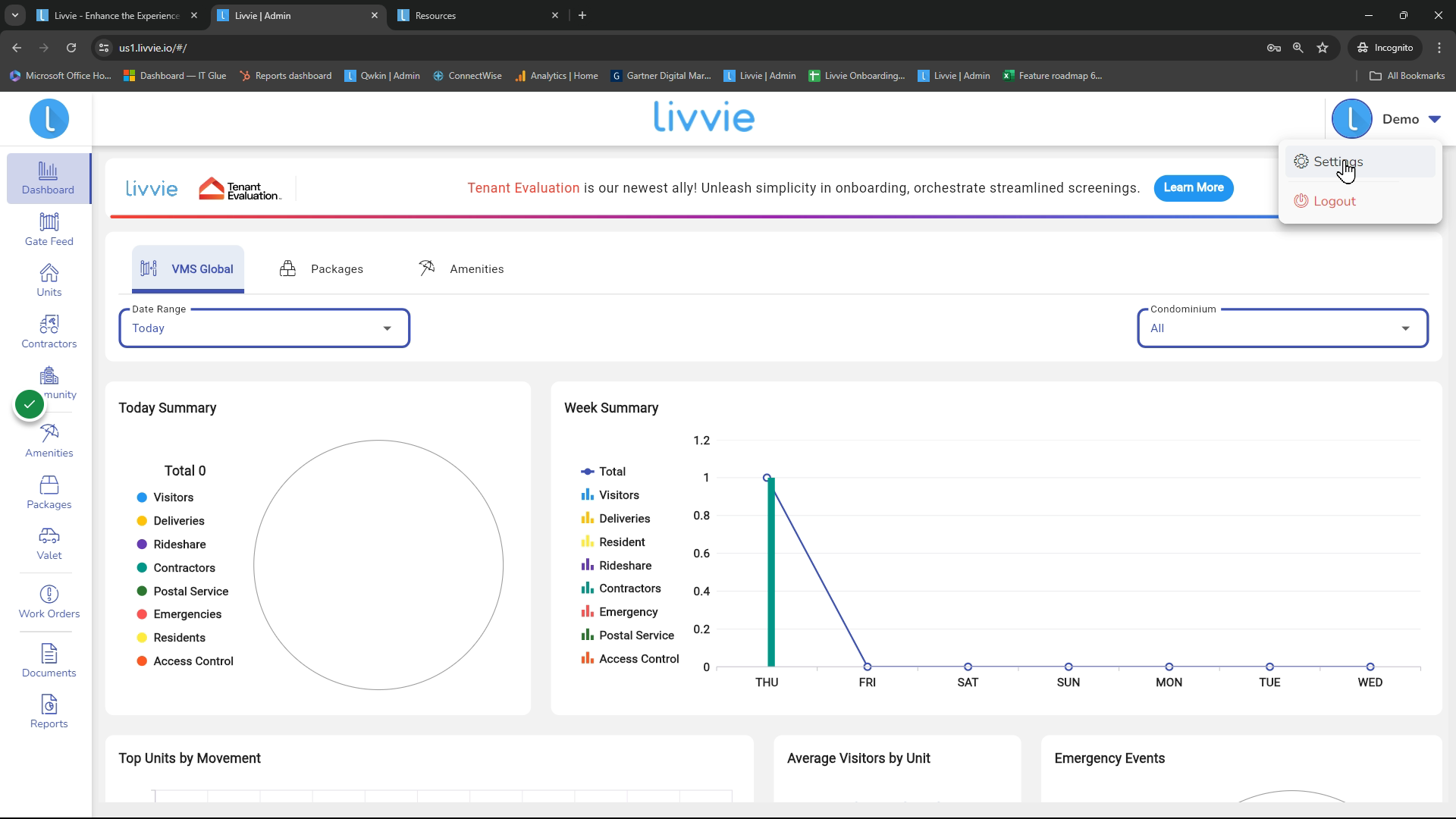Open Amenities from sidebar
Image resolution: width=1456 pixels, height=819 pixels.
point(49,441)
